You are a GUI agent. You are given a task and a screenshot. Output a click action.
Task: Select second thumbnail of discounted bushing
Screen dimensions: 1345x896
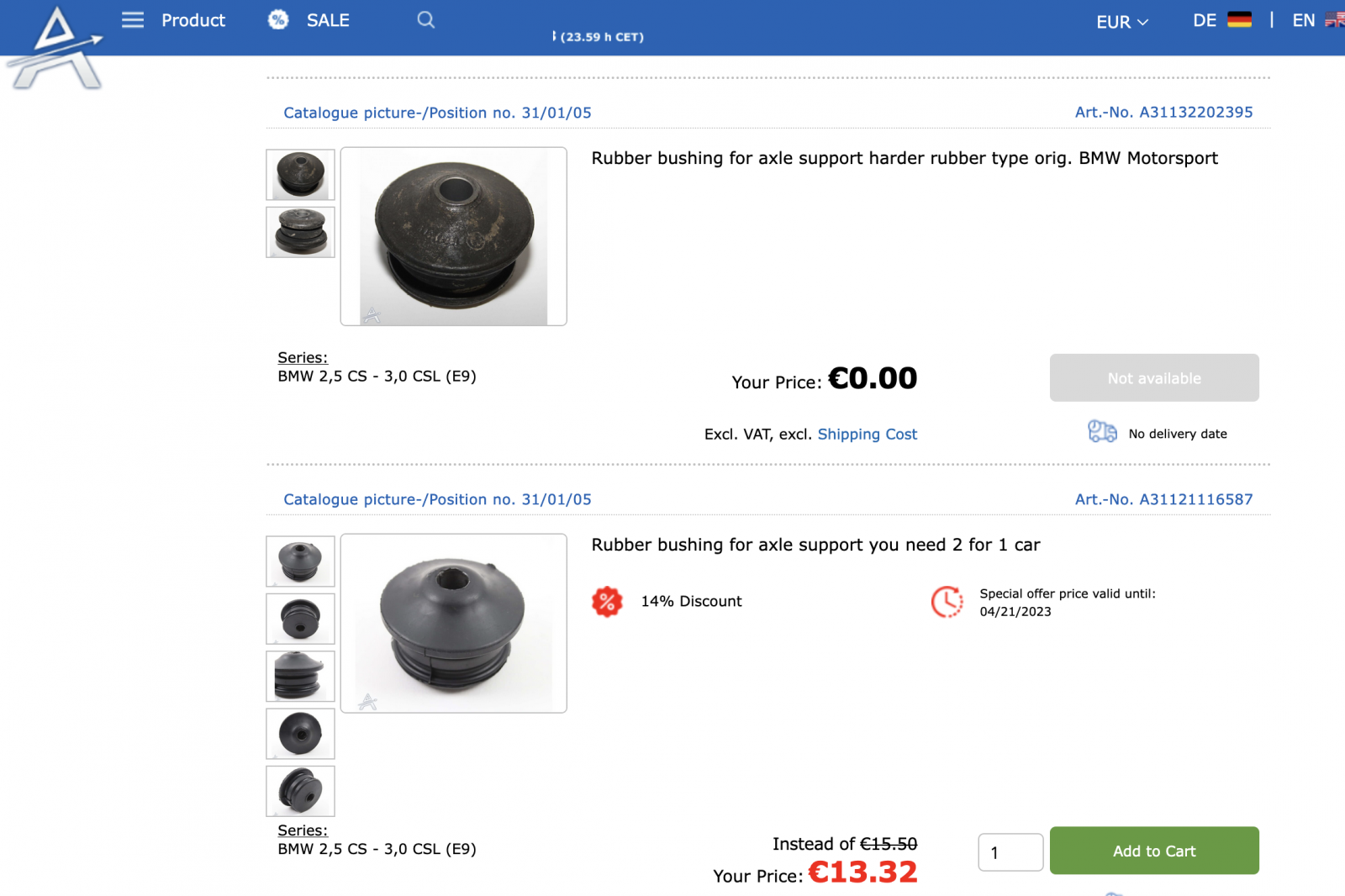point(300,619)
